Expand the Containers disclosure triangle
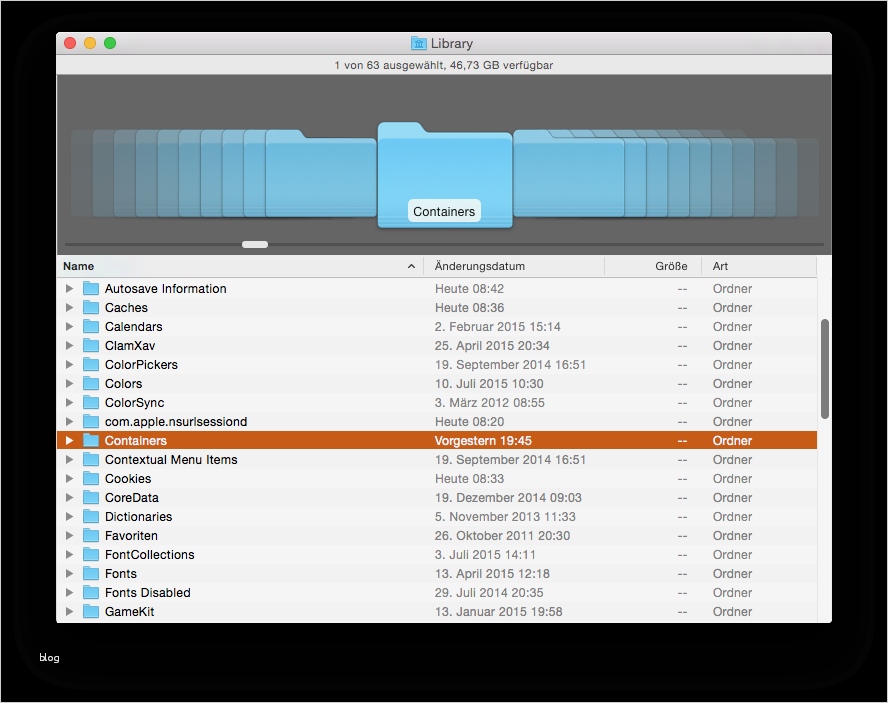The image size is (888, 703). click(x=69, y=440)
